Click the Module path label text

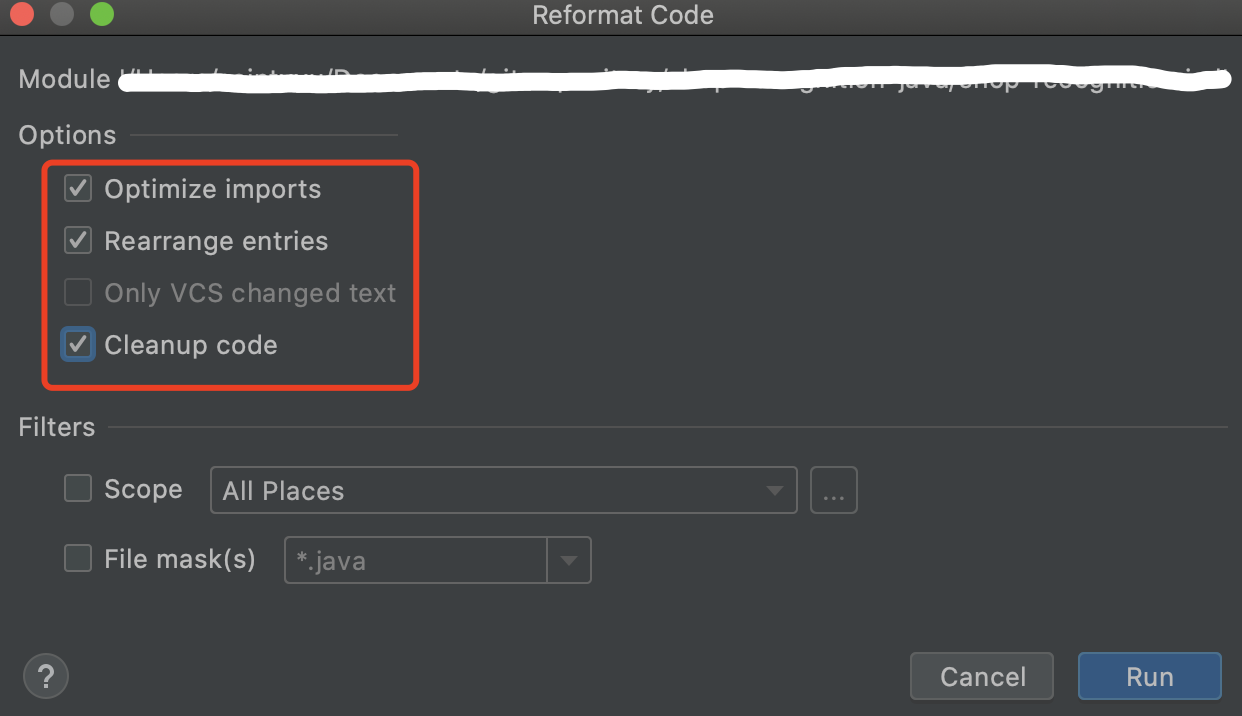point(64,79)
